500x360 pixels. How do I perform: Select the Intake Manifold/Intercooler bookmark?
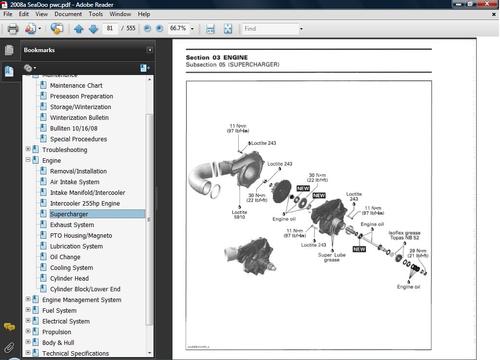click(87, 193)
